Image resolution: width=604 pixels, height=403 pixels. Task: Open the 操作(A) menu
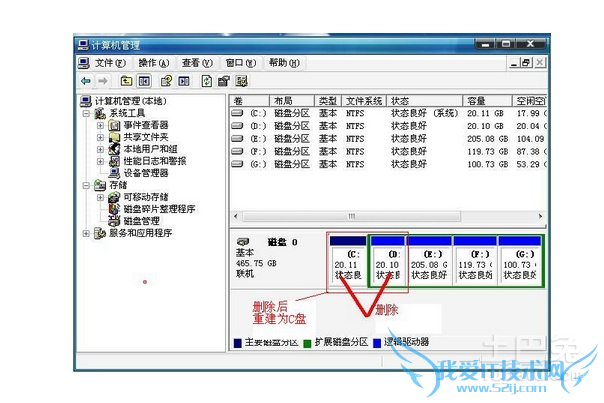[x=154, y=63]
